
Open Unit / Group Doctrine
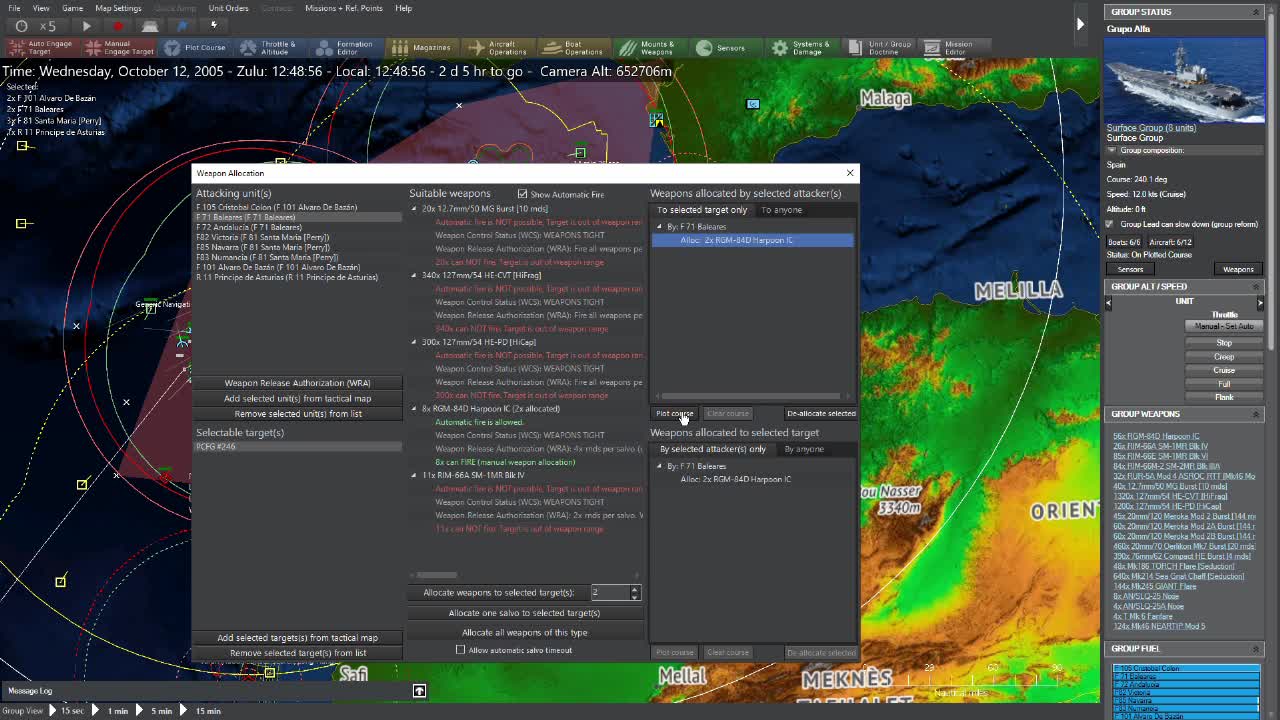pyautogui.click(x=879, y=47)
